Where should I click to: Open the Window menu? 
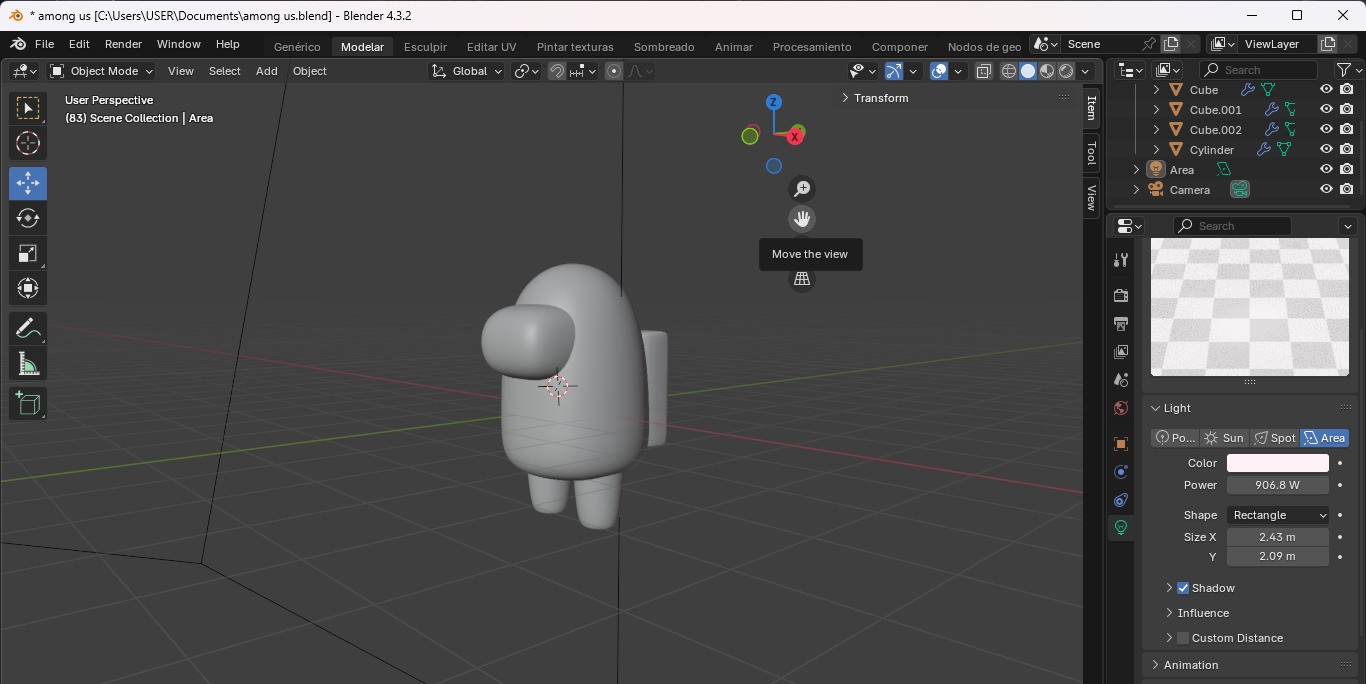coord(179,44)
